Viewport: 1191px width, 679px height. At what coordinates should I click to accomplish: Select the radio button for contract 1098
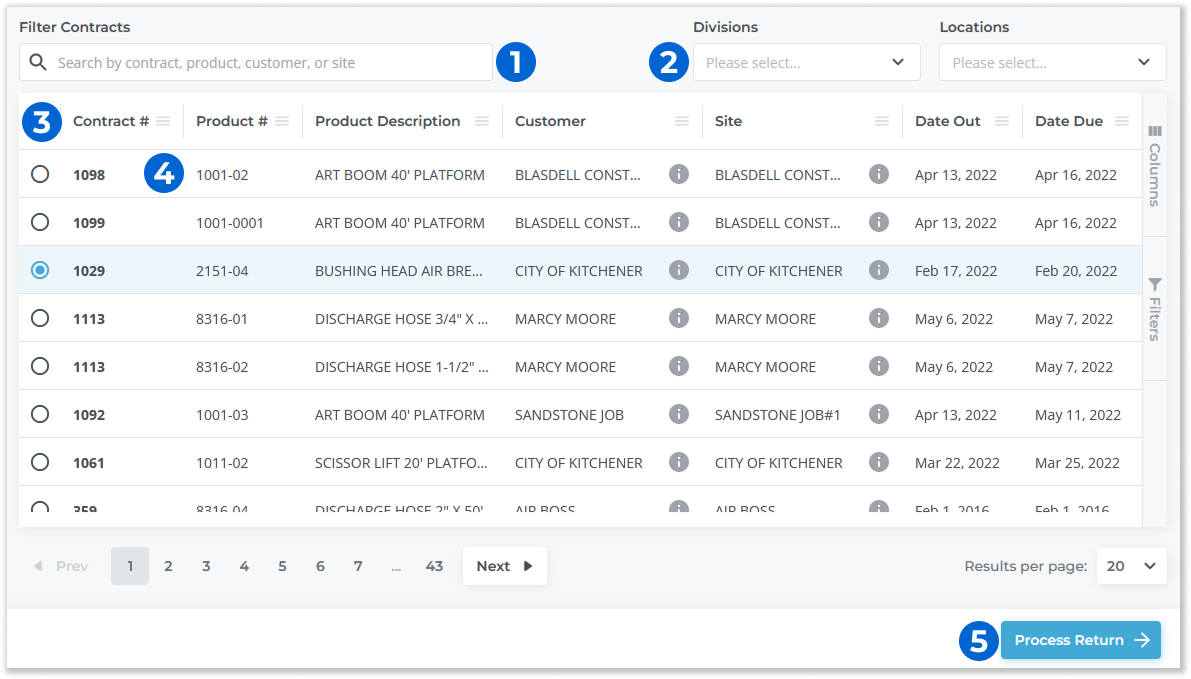tap(40, 174)
